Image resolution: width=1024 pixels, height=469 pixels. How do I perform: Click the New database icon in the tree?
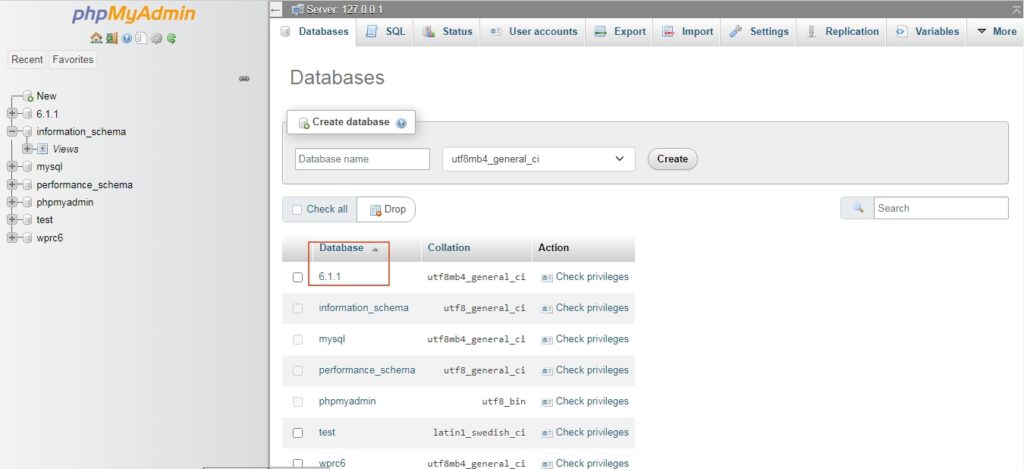[27, 96]
